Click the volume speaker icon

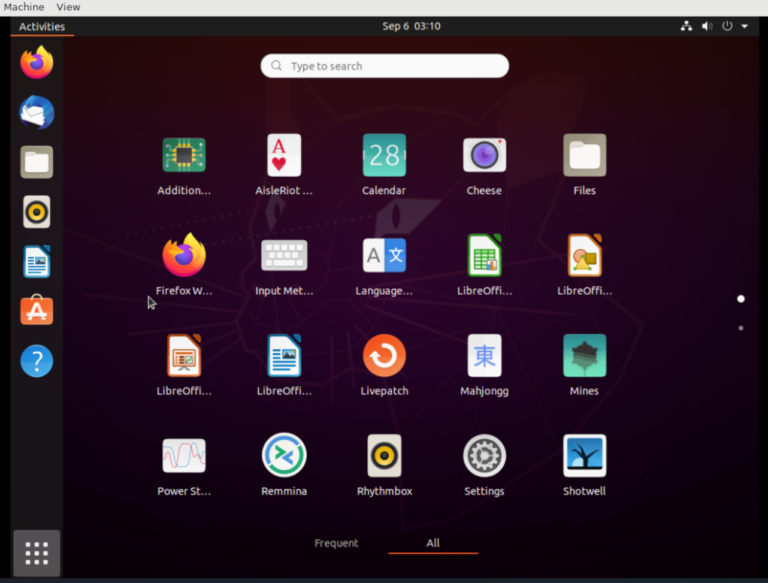coord(707,26)
